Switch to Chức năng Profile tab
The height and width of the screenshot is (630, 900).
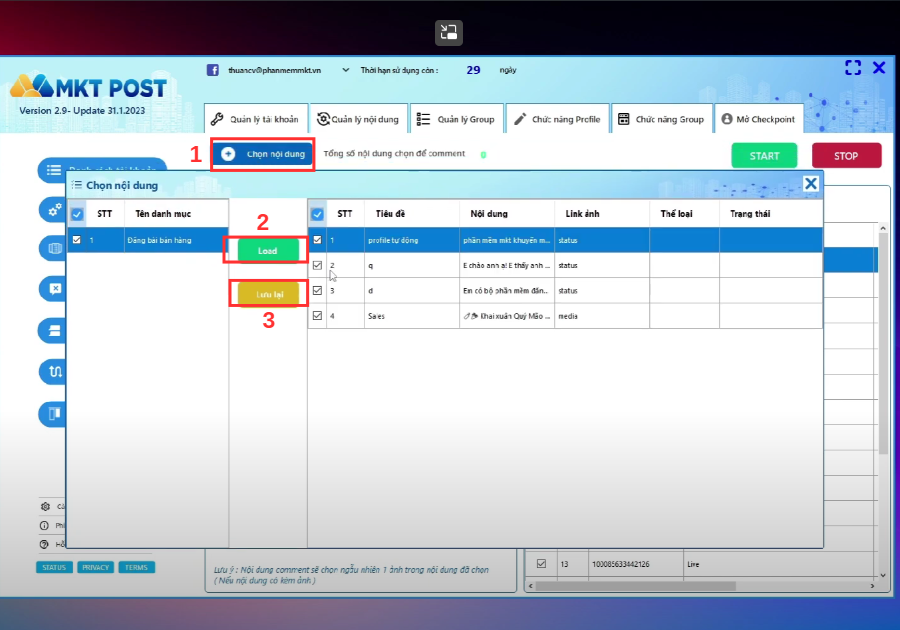point(558,119)
